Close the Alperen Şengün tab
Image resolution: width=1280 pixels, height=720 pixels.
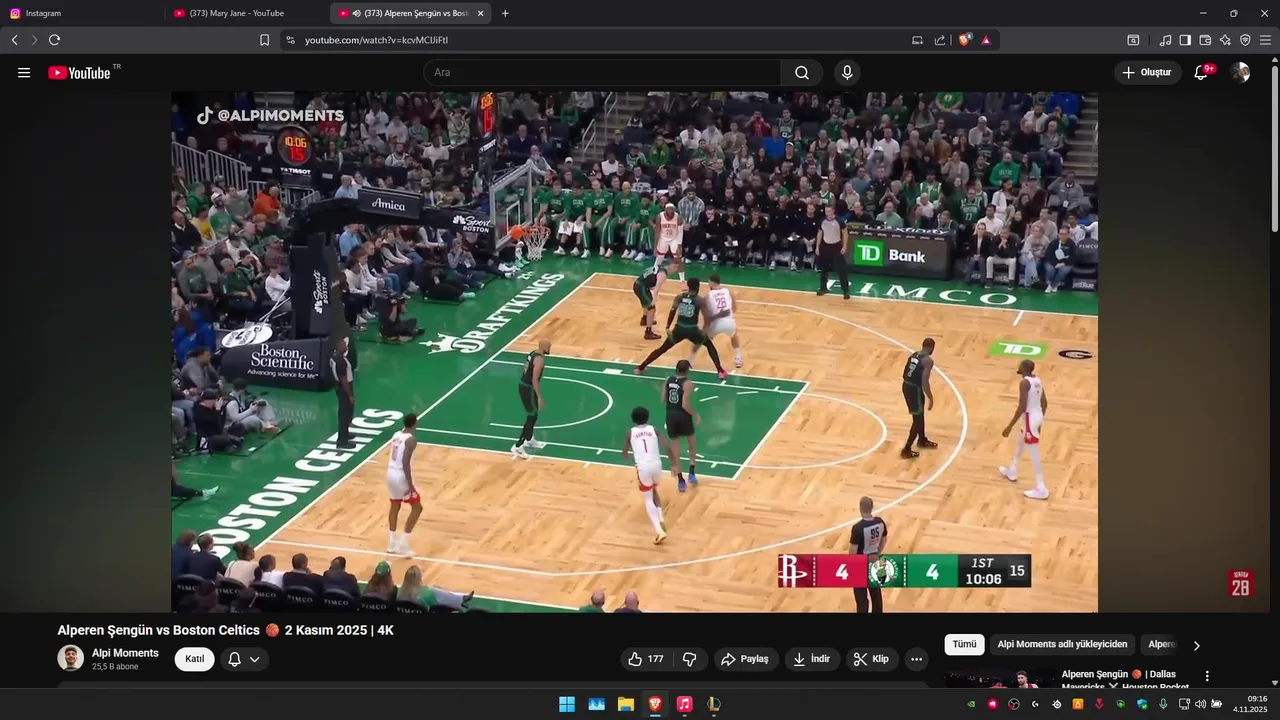480,13
